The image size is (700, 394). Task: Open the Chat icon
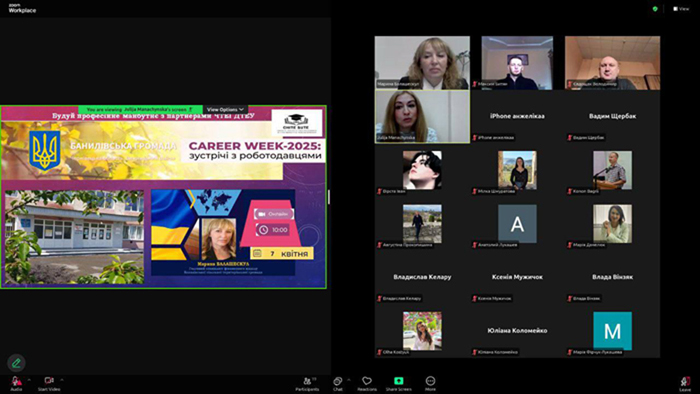(338, 381)
